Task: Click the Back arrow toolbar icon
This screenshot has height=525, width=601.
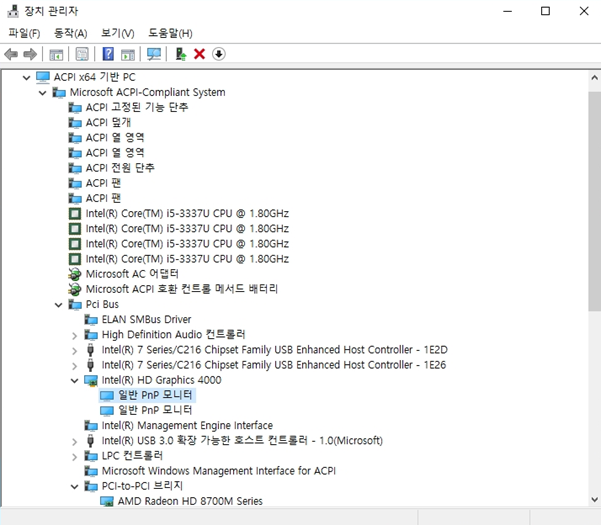Action: coord(11,54)
